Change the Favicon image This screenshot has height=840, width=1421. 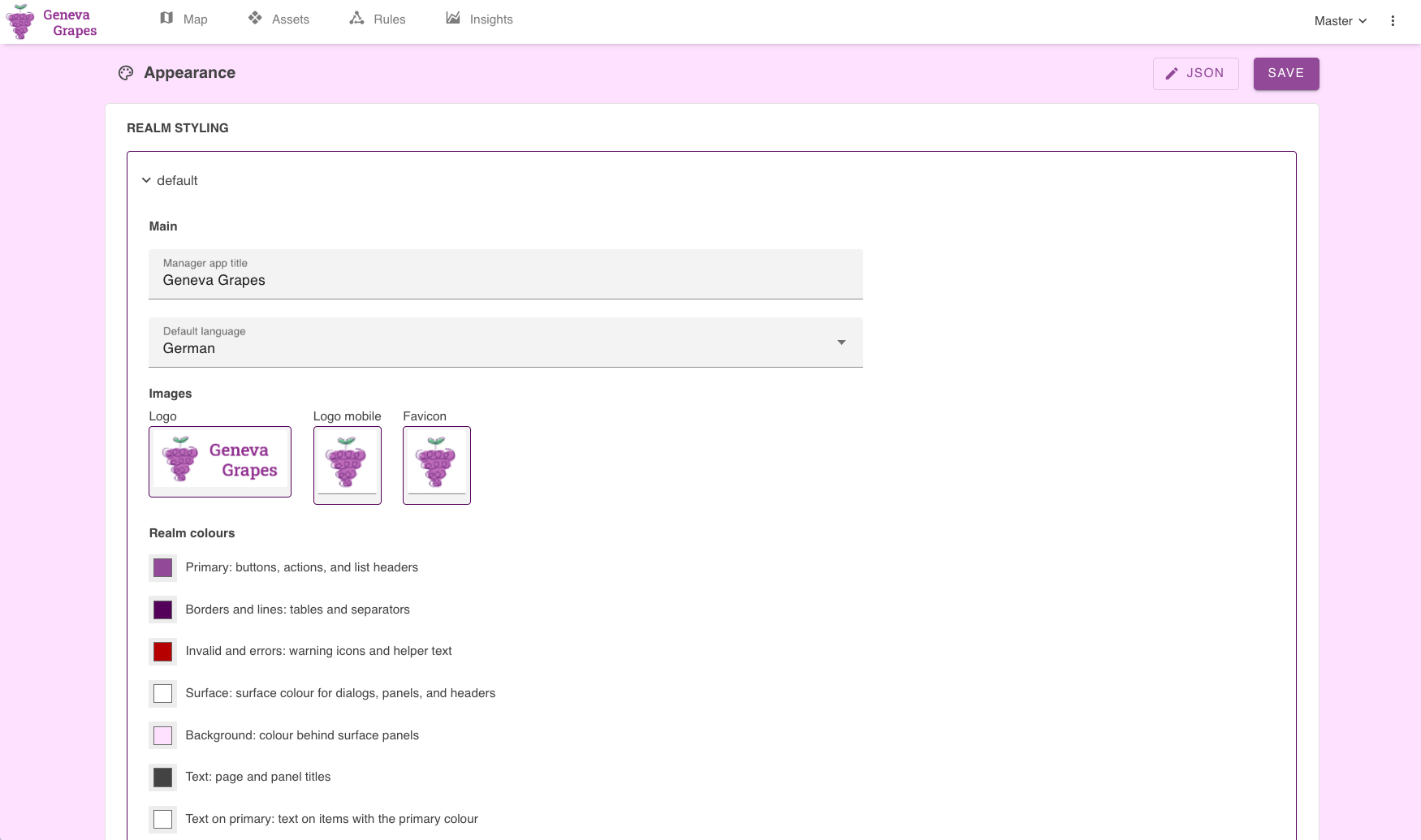tap(437, 465)
